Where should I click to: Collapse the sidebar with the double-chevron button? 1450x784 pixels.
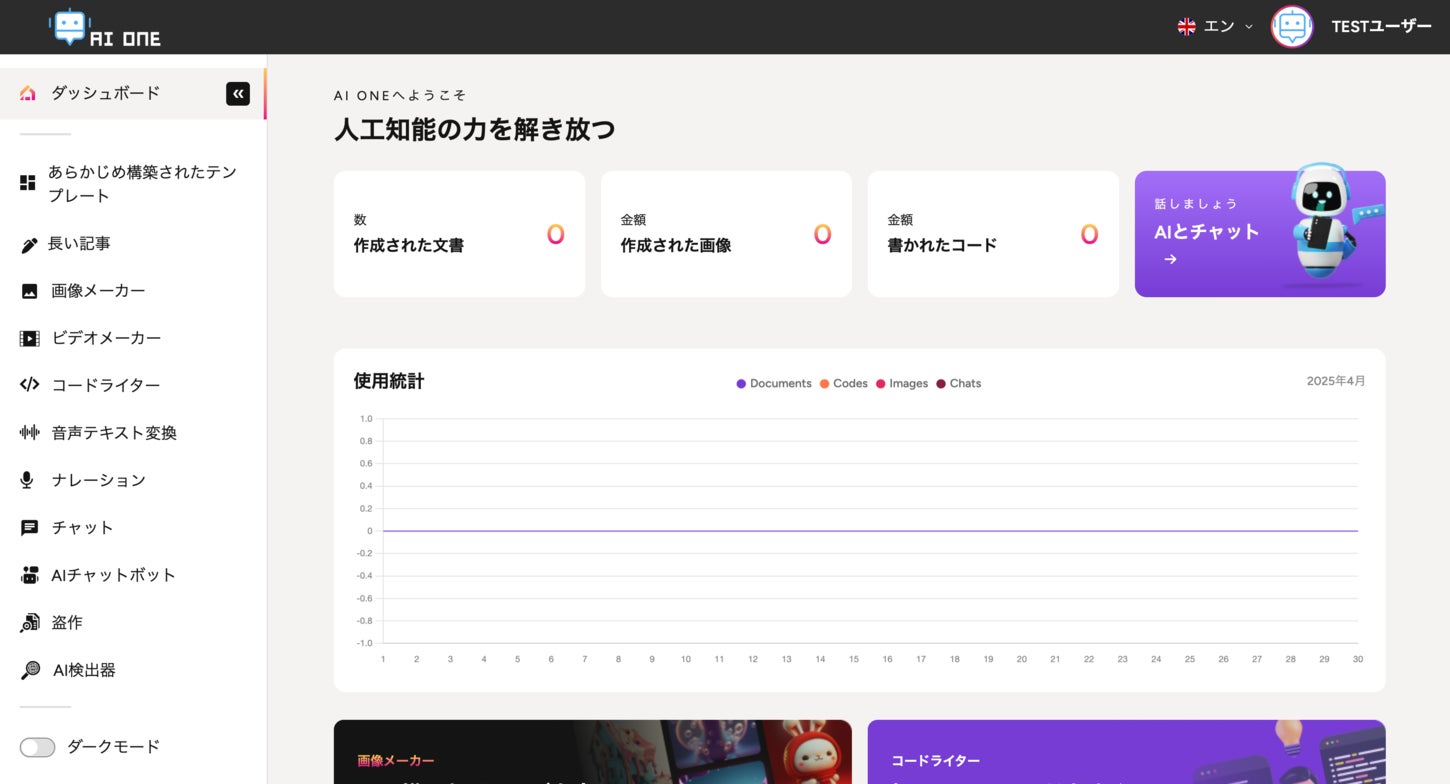(238, 94)
